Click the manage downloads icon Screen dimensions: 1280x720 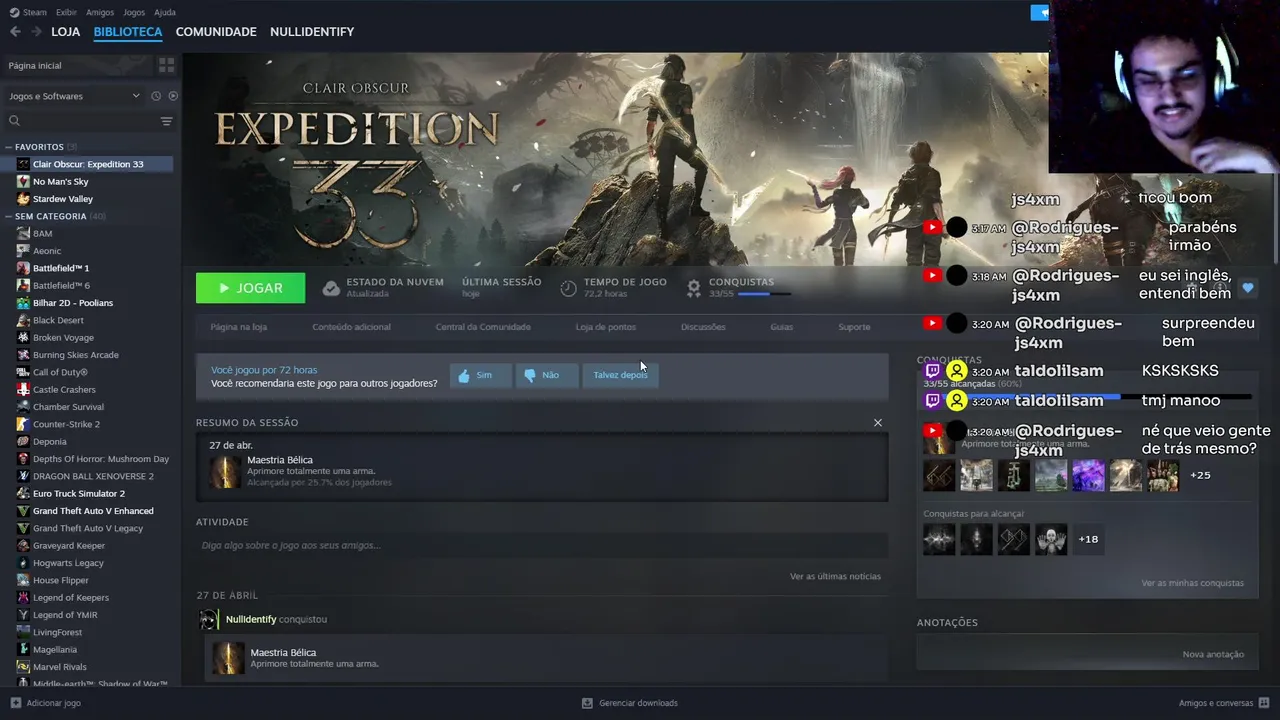point(588,703)
